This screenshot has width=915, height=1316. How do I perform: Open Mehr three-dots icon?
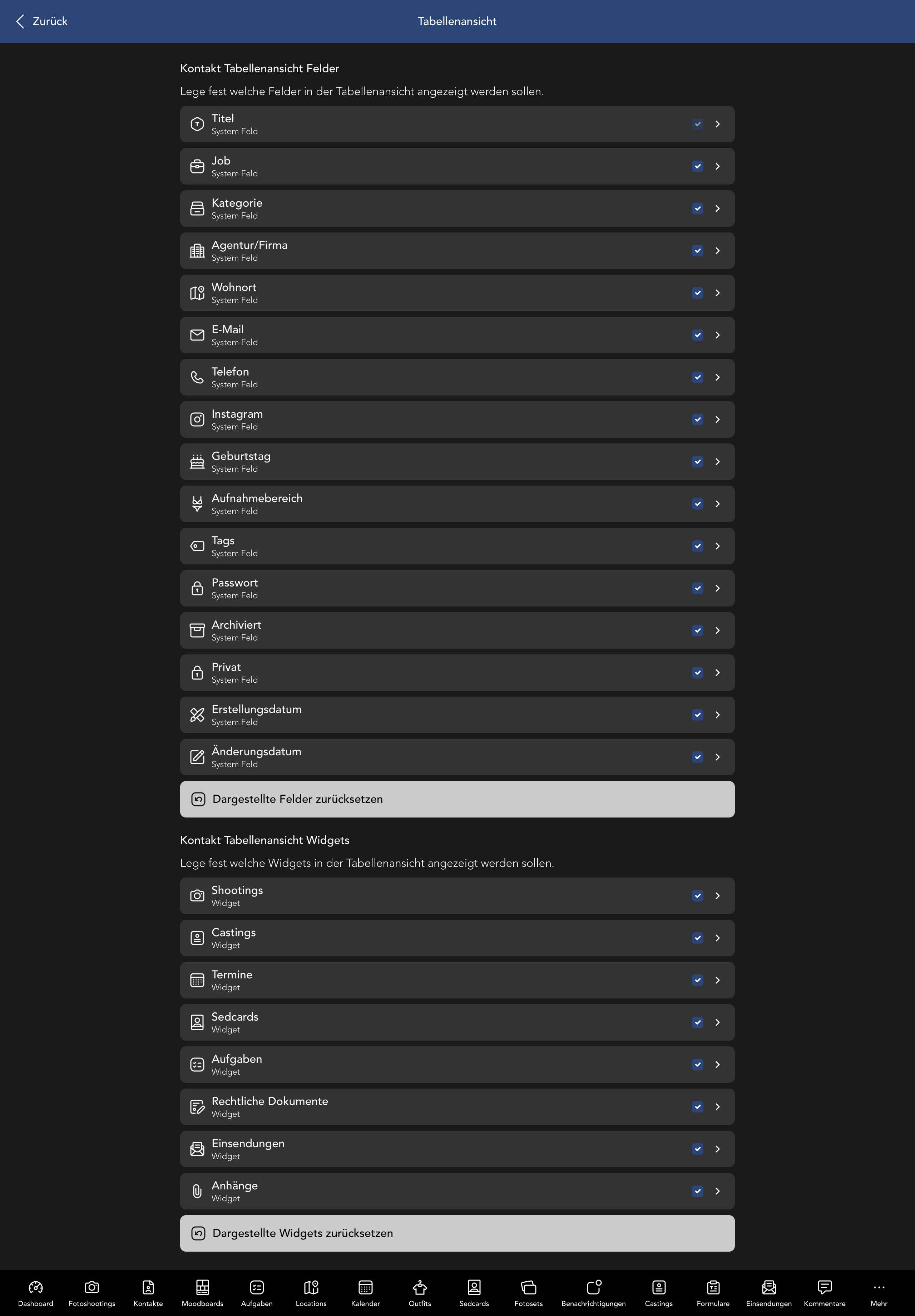[879, 1287]
